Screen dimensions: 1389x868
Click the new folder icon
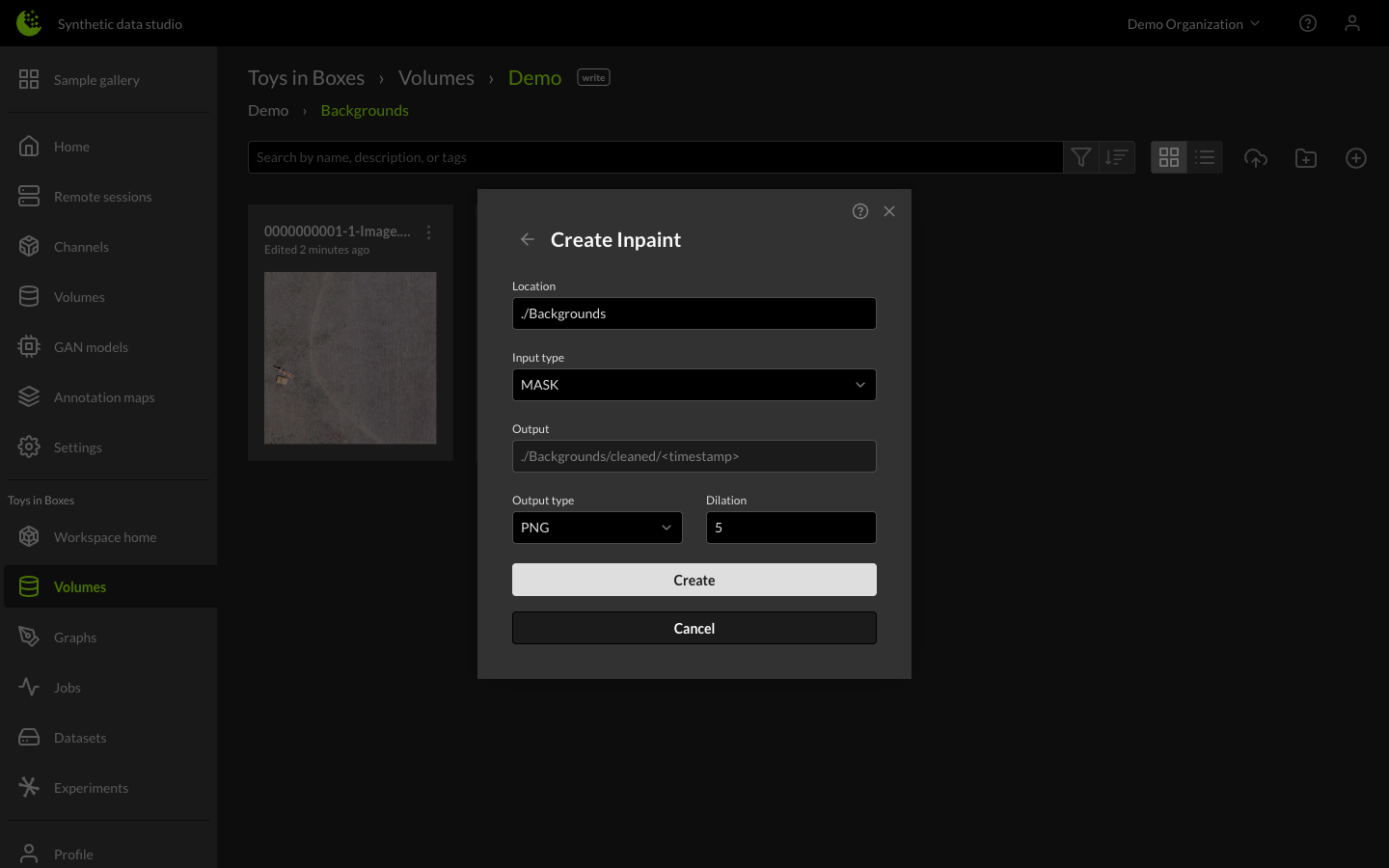[x=1305, y=158]
